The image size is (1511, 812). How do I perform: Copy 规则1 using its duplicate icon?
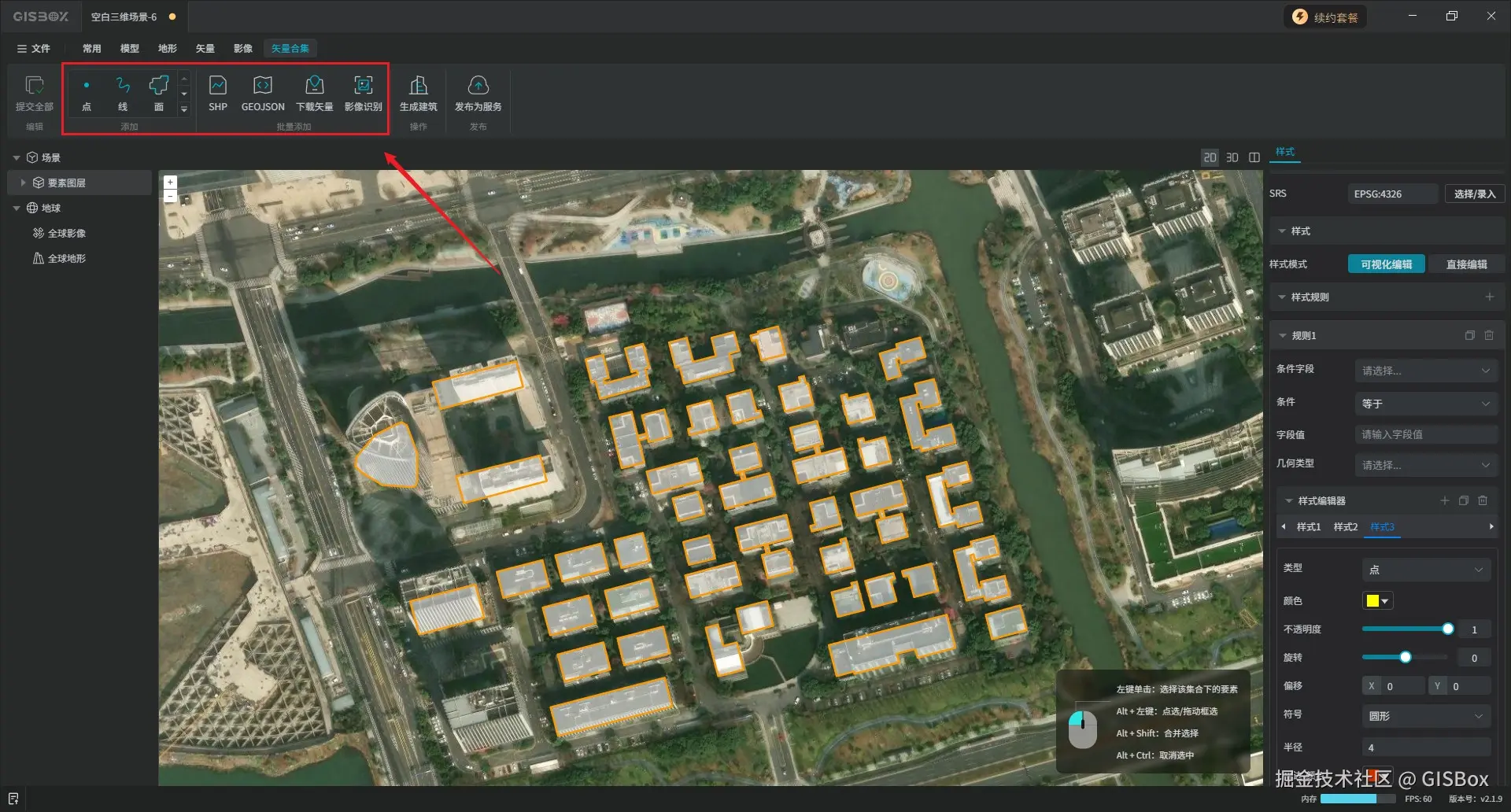coord(1469,335)
